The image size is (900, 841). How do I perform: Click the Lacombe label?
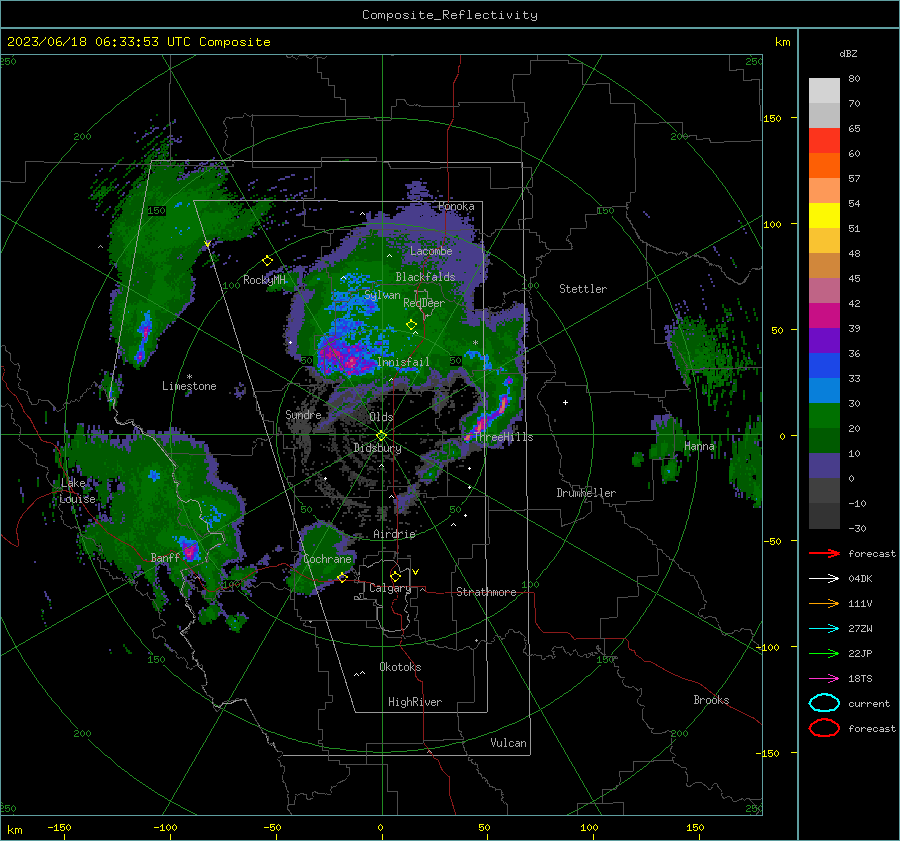coord(431,251)
